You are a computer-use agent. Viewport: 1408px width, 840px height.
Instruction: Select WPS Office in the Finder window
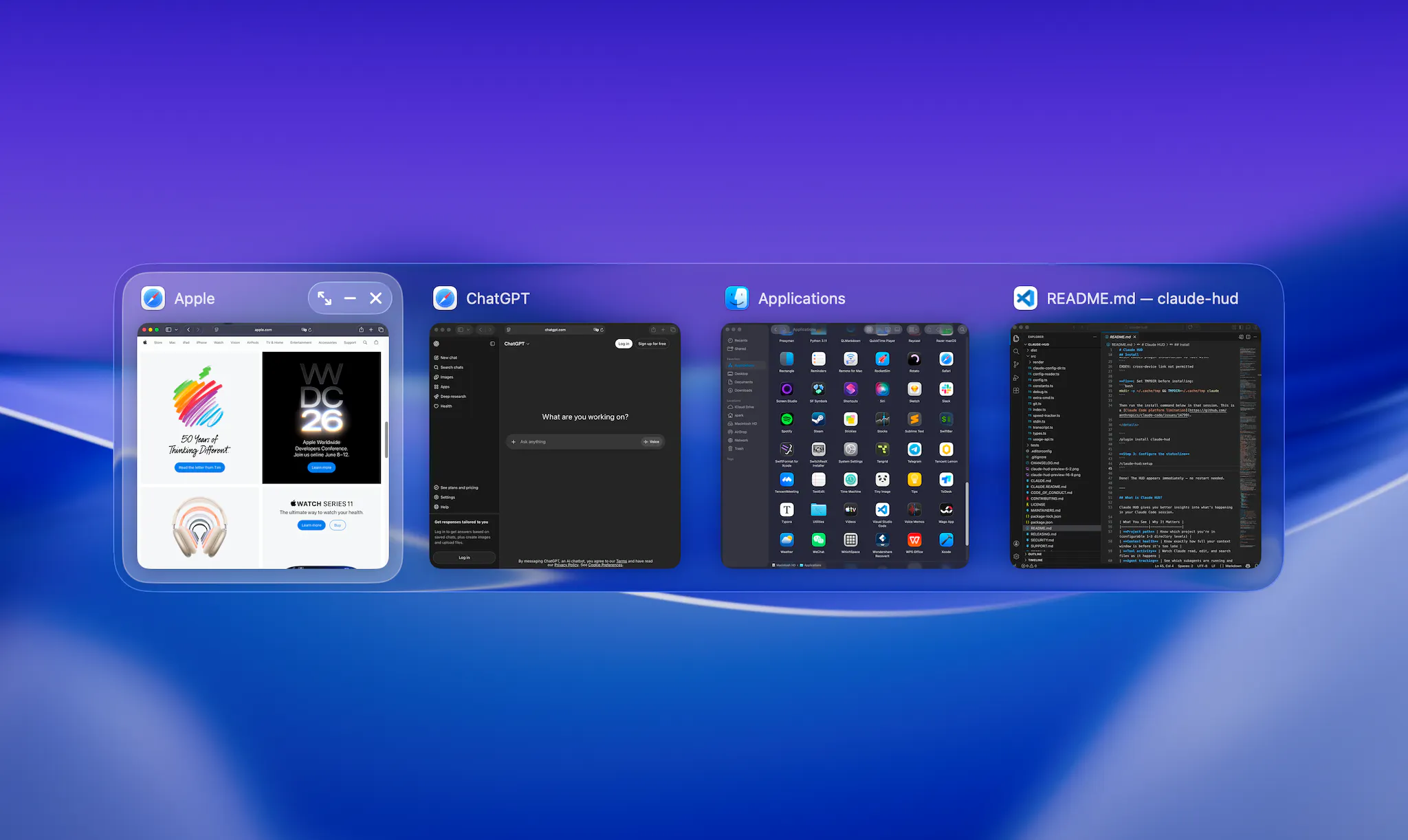[914, 540]
